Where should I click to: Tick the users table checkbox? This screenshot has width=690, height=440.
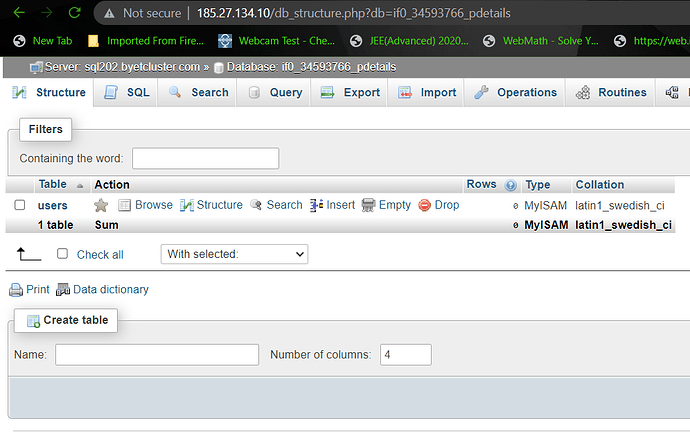(x=19, y=205)
